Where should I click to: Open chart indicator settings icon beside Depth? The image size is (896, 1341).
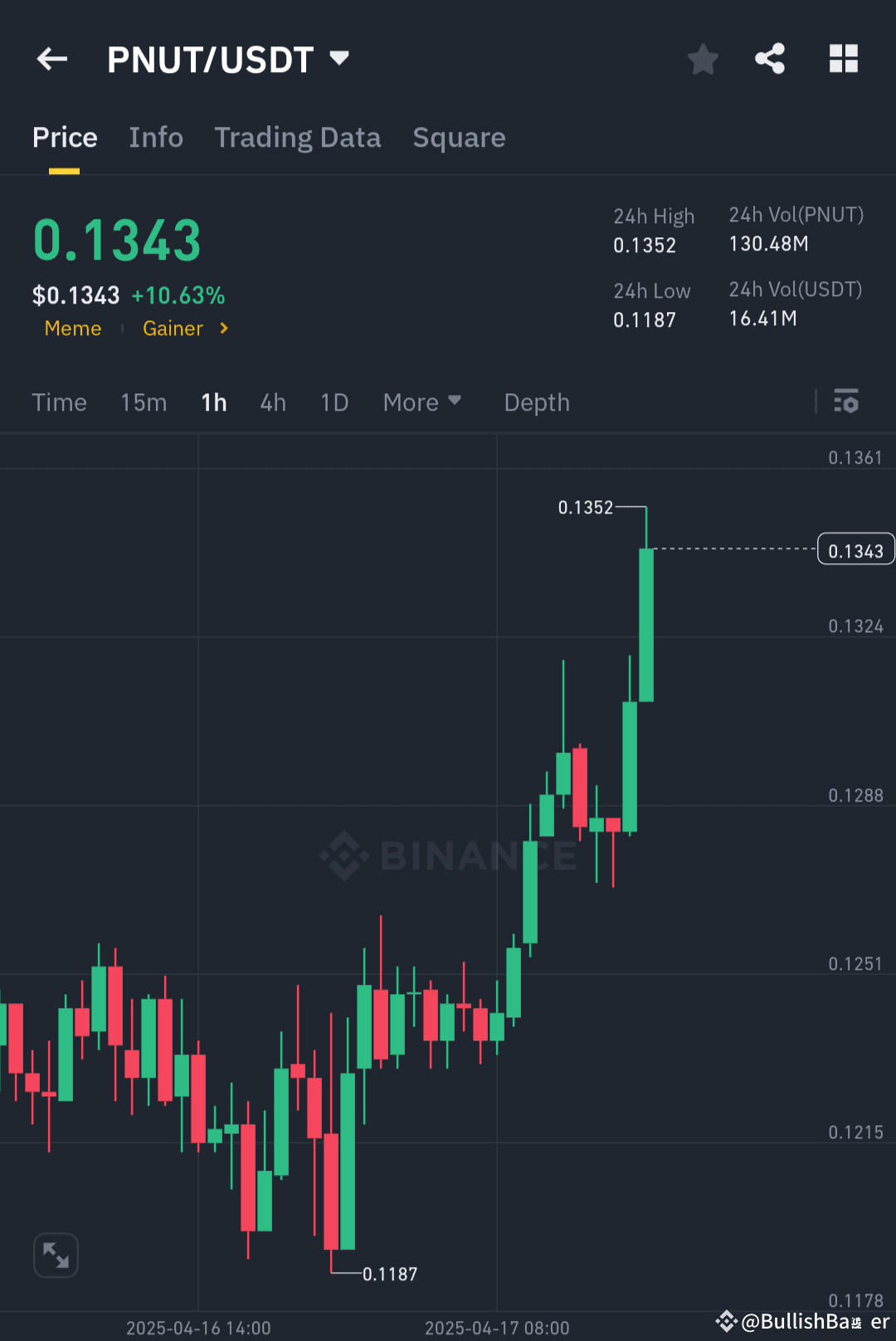click(x=847, y=402)
